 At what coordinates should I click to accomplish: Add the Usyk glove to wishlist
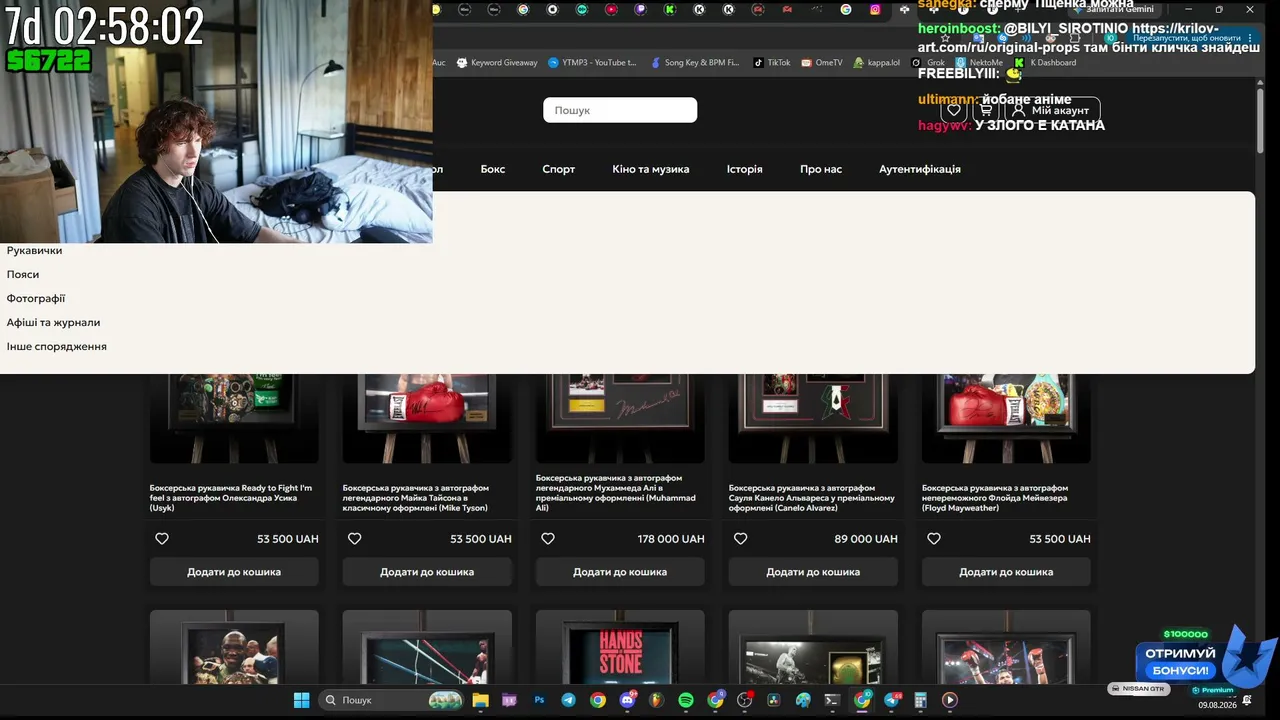162,539
